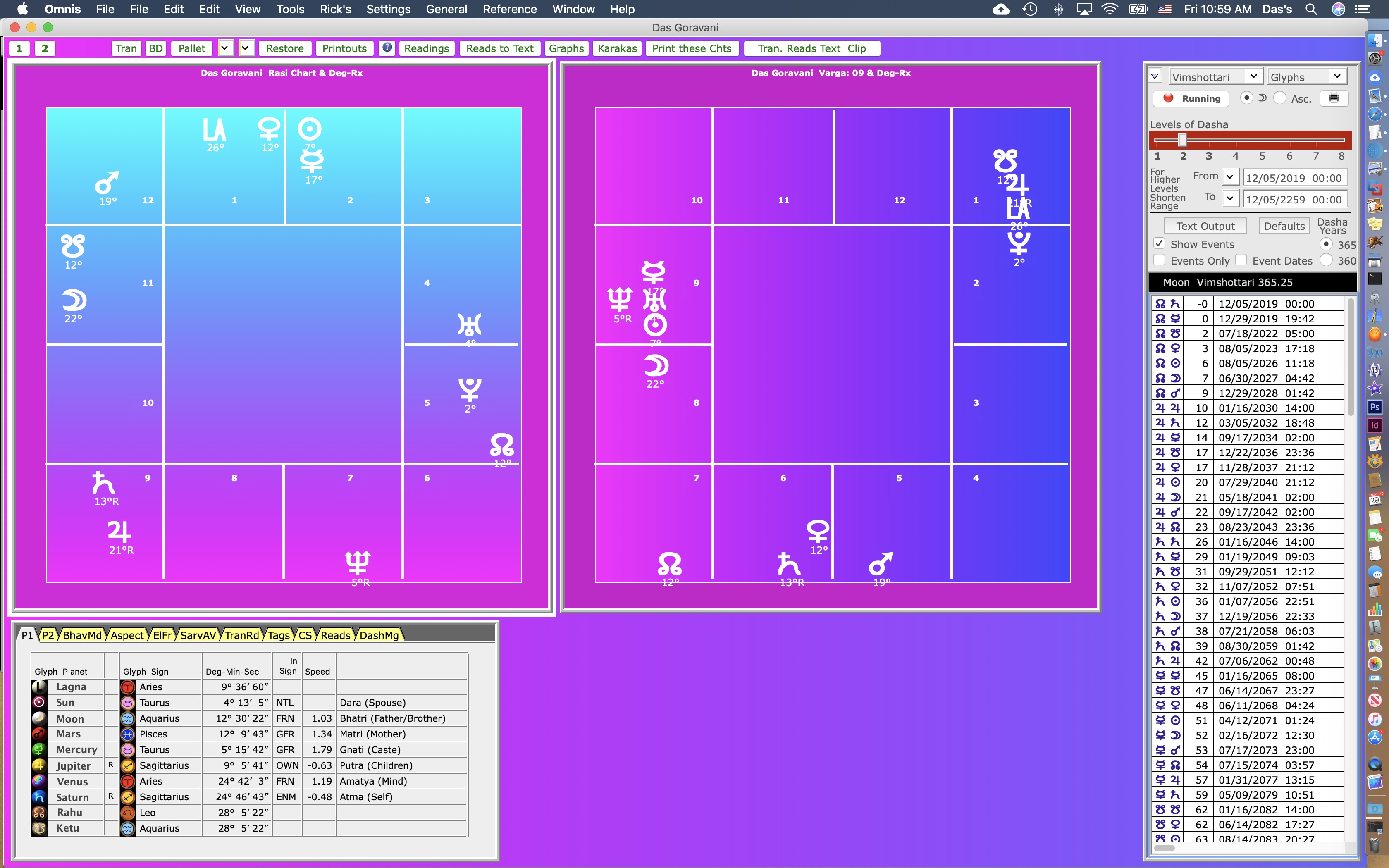
Task: Click the triangle menu icon beside Vimshottari
Action: pos(1155,76)
